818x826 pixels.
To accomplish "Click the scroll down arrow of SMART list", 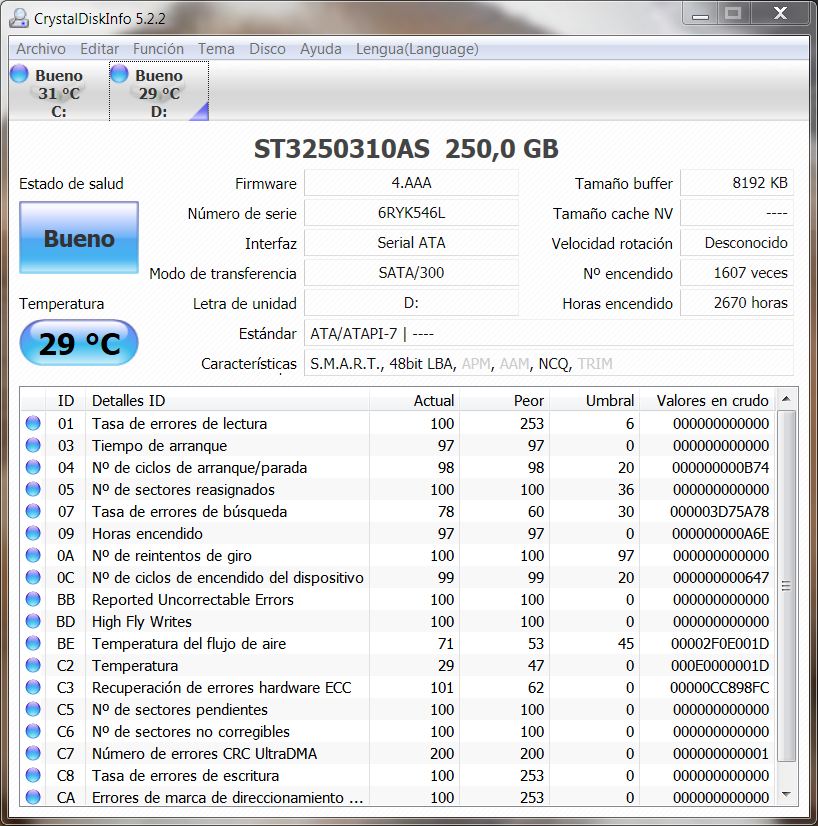I will [786, 794].
